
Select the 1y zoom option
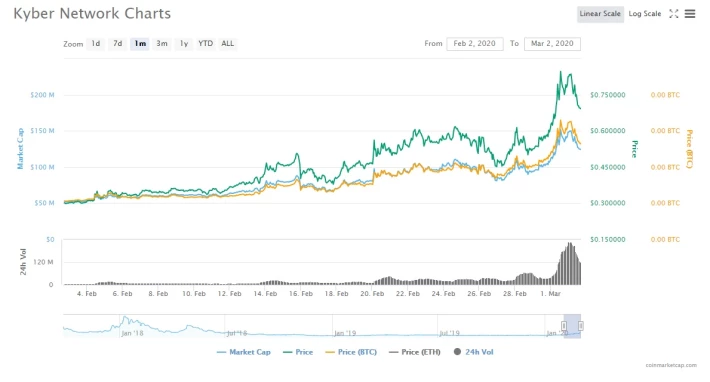[184, 43]
